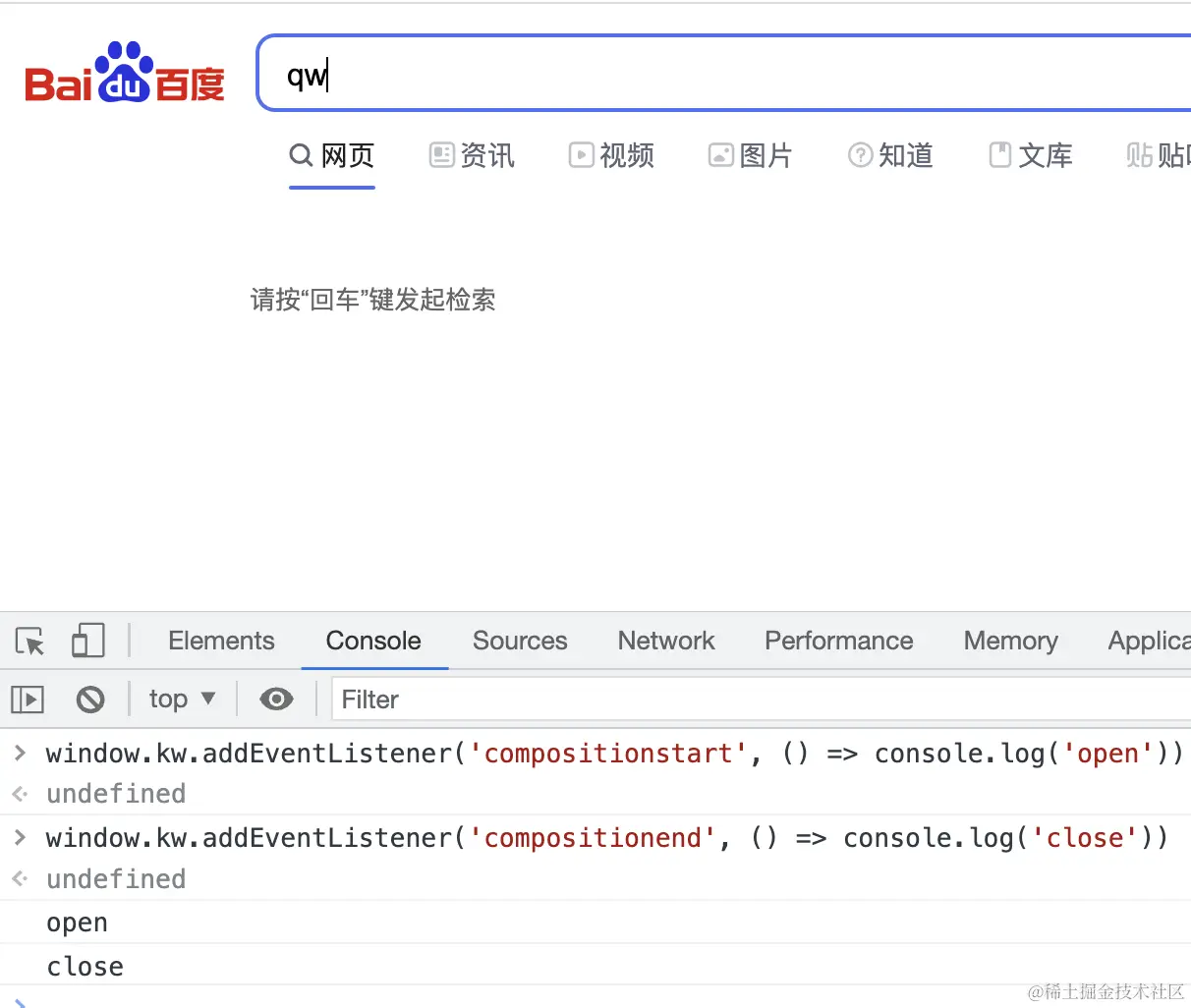Switch to the 资讯 tab
The image size is (1191, 1008).
(472, 155)
